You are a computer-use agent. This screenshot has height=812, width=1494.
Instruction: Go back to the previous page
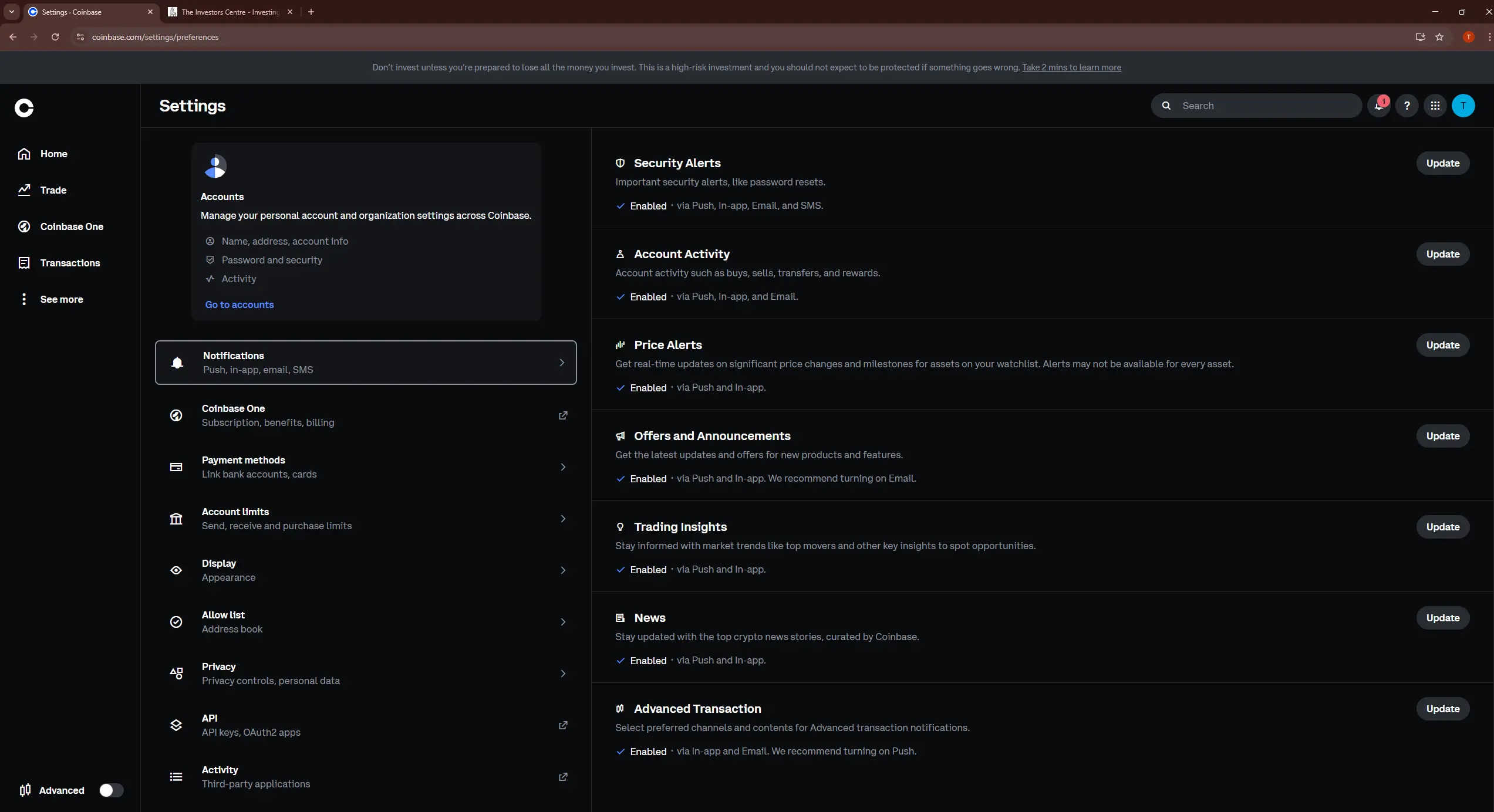[13, 37]
